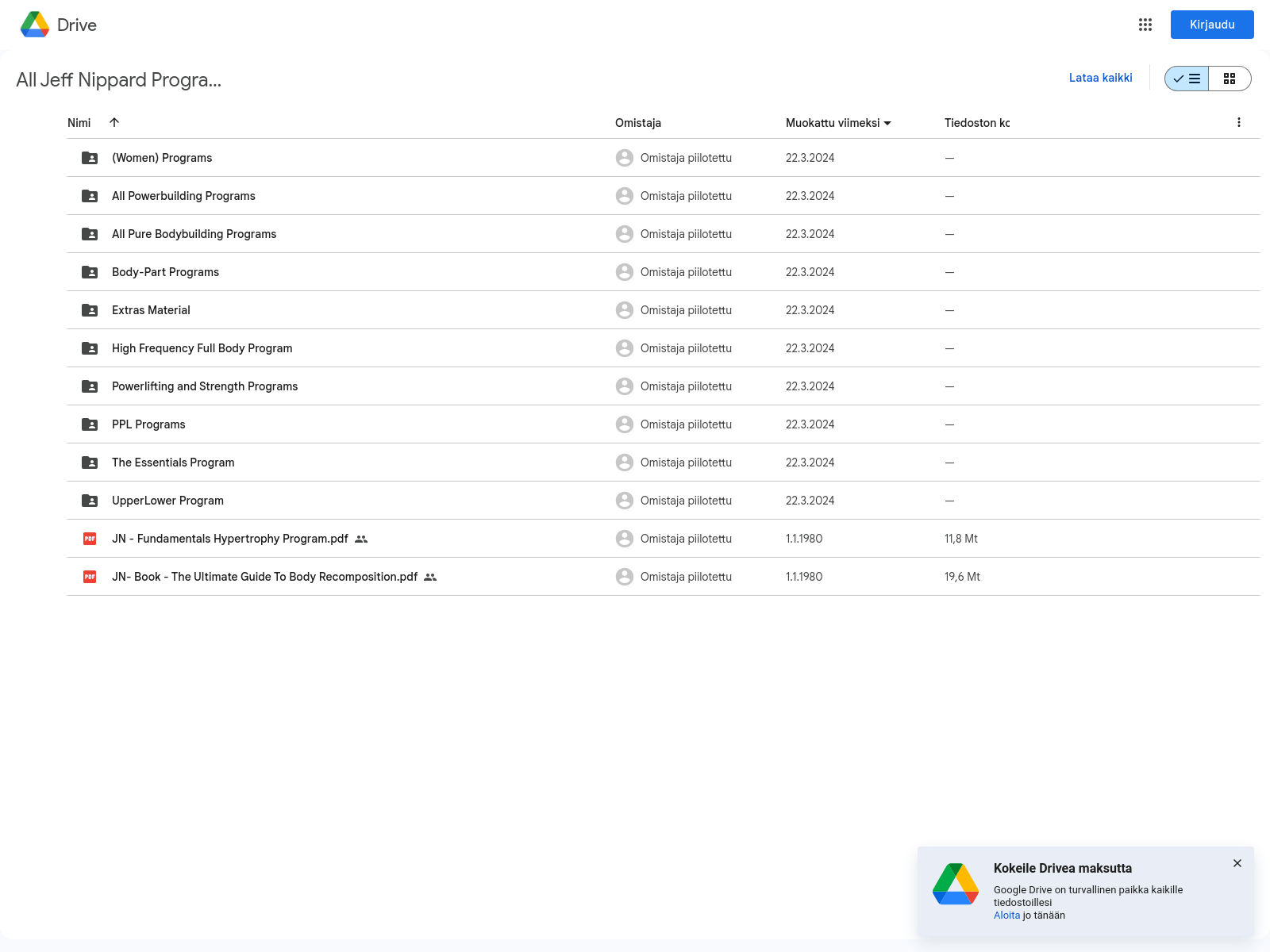
Task: Click the Drive logo in the promo popup
Action: [x=956, y=884]
